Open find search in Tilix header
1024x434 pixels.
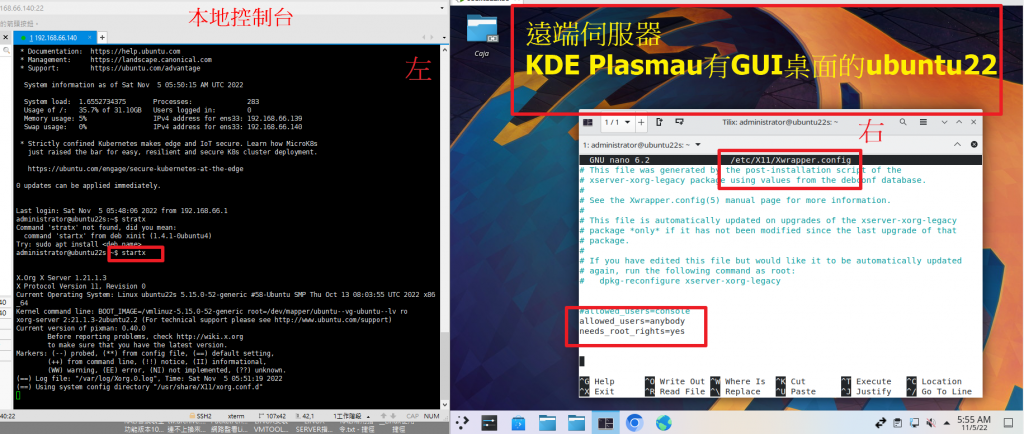click(903, 122)
